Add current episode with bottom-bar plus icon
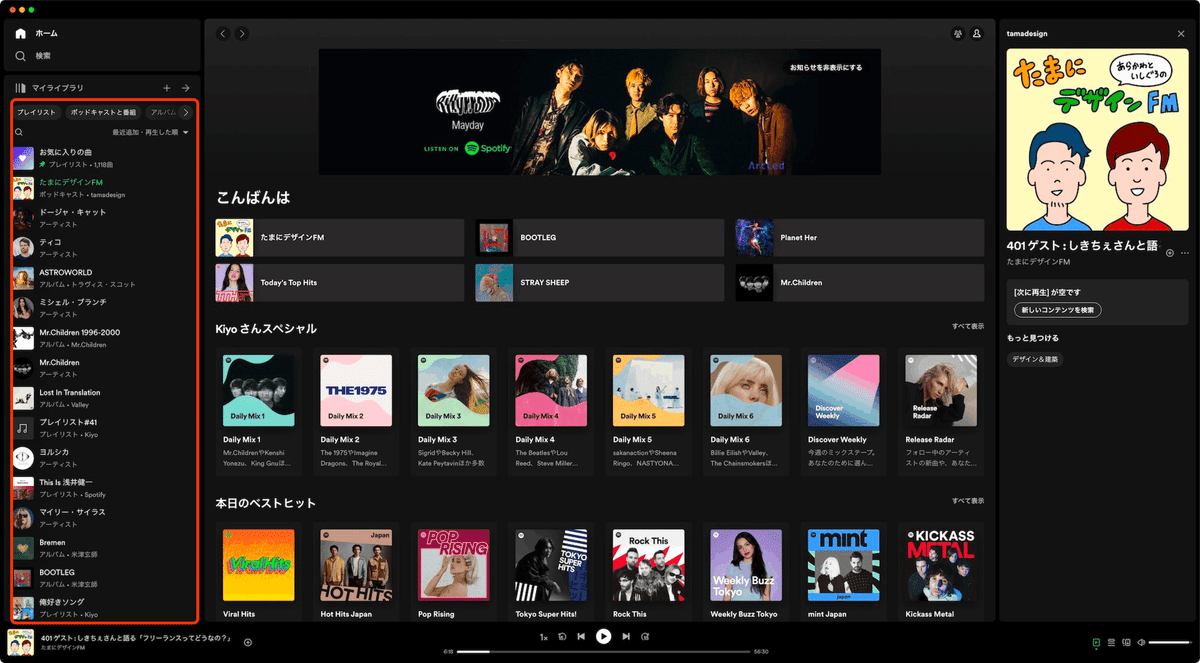Viewport: 1200px width, 663px height. pos(248,642)
